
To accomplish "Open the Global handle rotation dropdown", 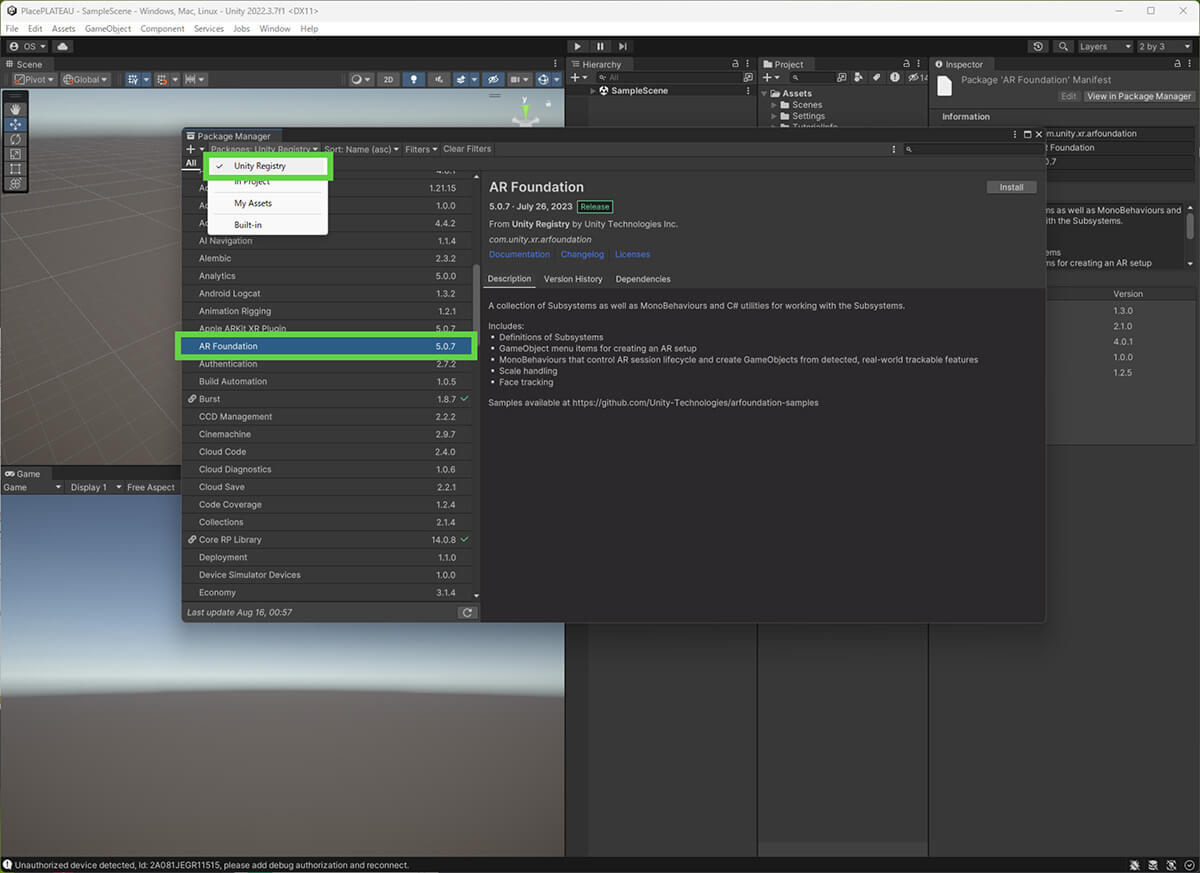I will (85, 79).
